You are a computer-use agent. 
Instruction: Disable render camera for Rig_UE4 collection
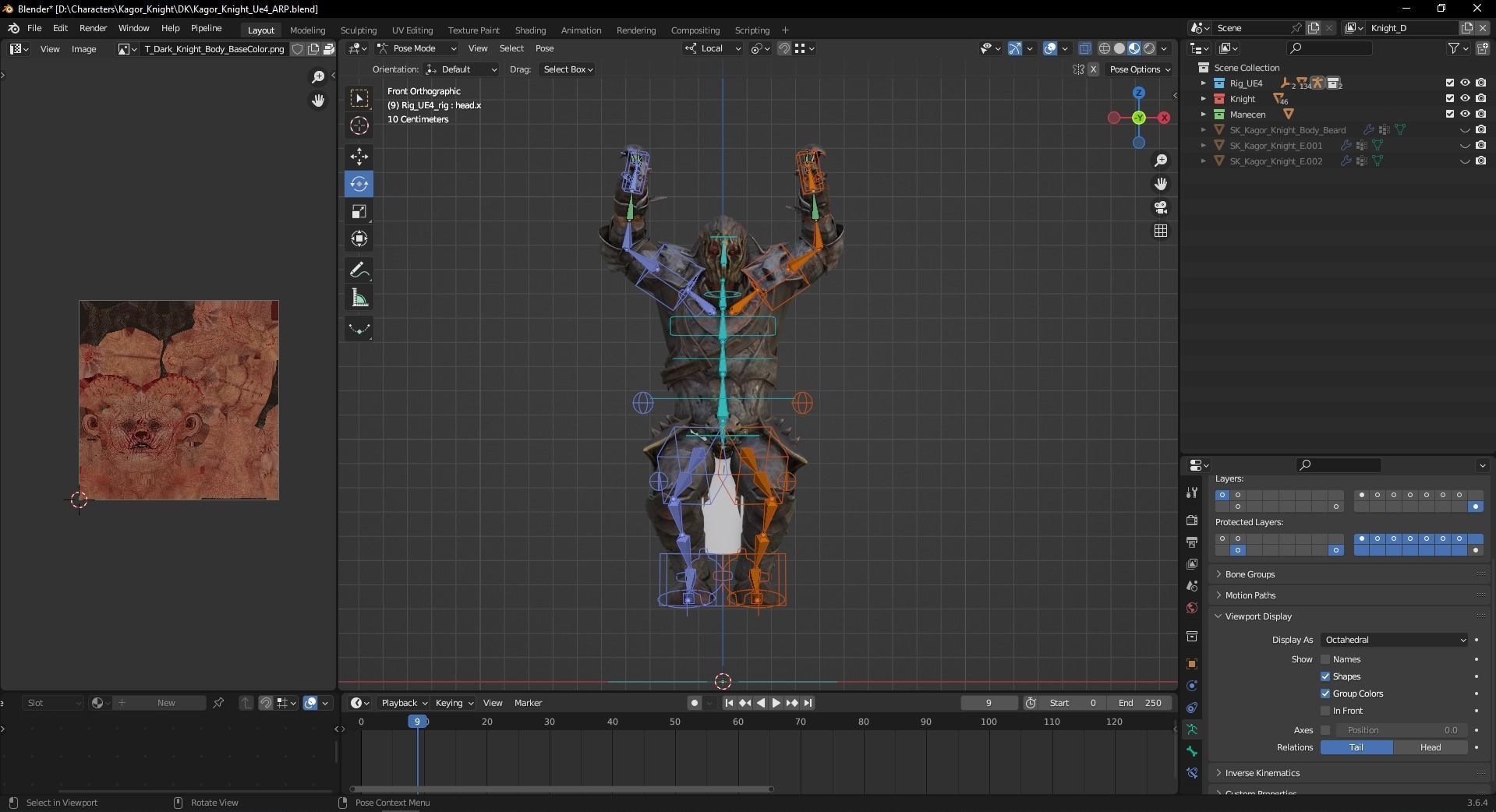pyautogui.click(x=1480, y=83)
